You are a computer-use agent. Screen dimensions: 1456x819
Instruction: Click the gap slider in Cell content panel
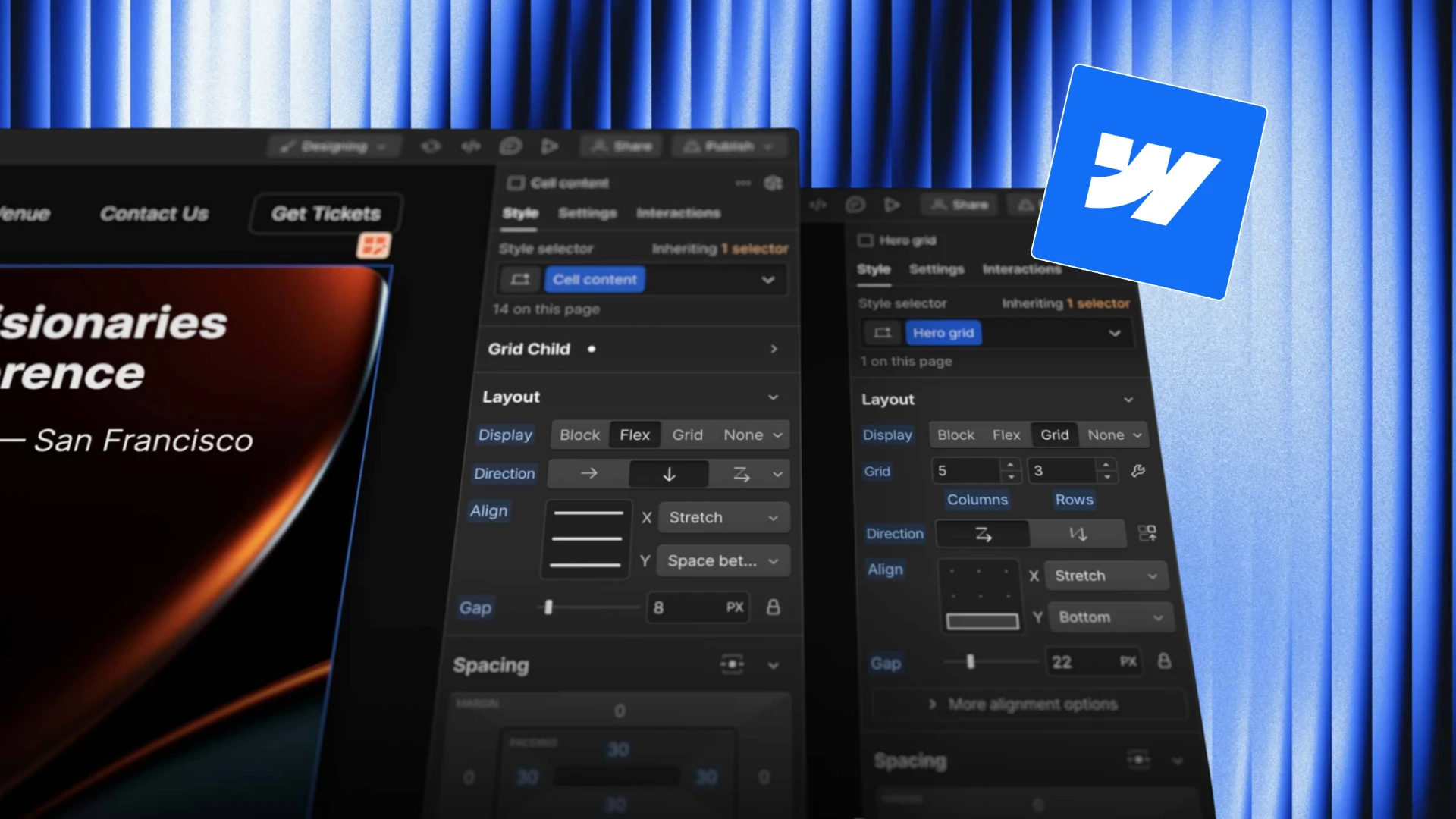[x=588, y=607]
